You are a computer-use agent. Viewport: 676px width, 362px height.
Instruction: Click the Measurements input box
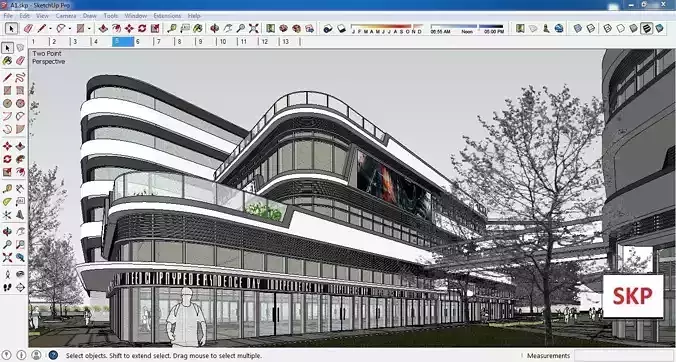[x=624, y=356]
